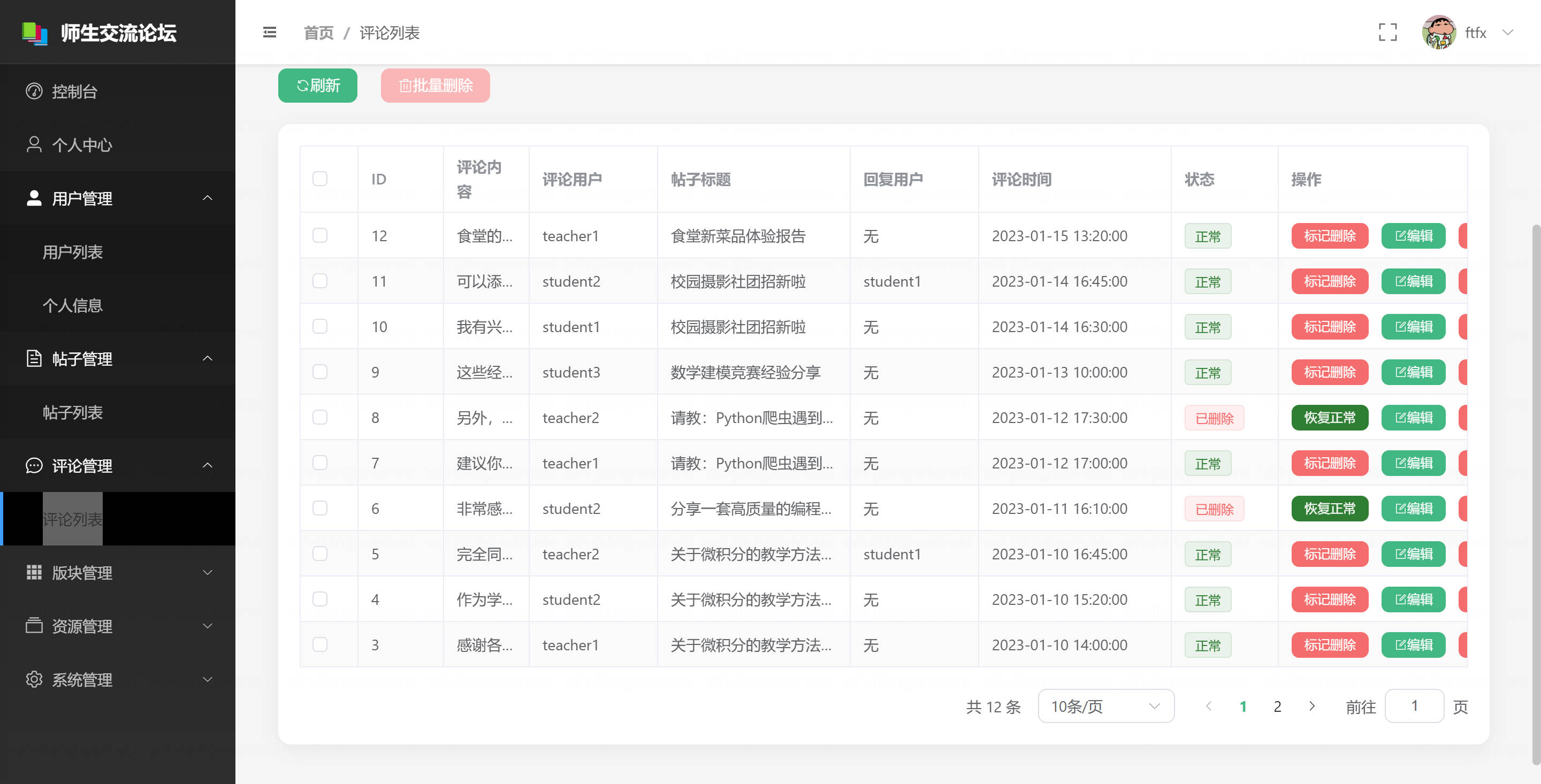Collapse 用户管理 menu chevron
Screen dimensions: 1541x784
point(208,198)
